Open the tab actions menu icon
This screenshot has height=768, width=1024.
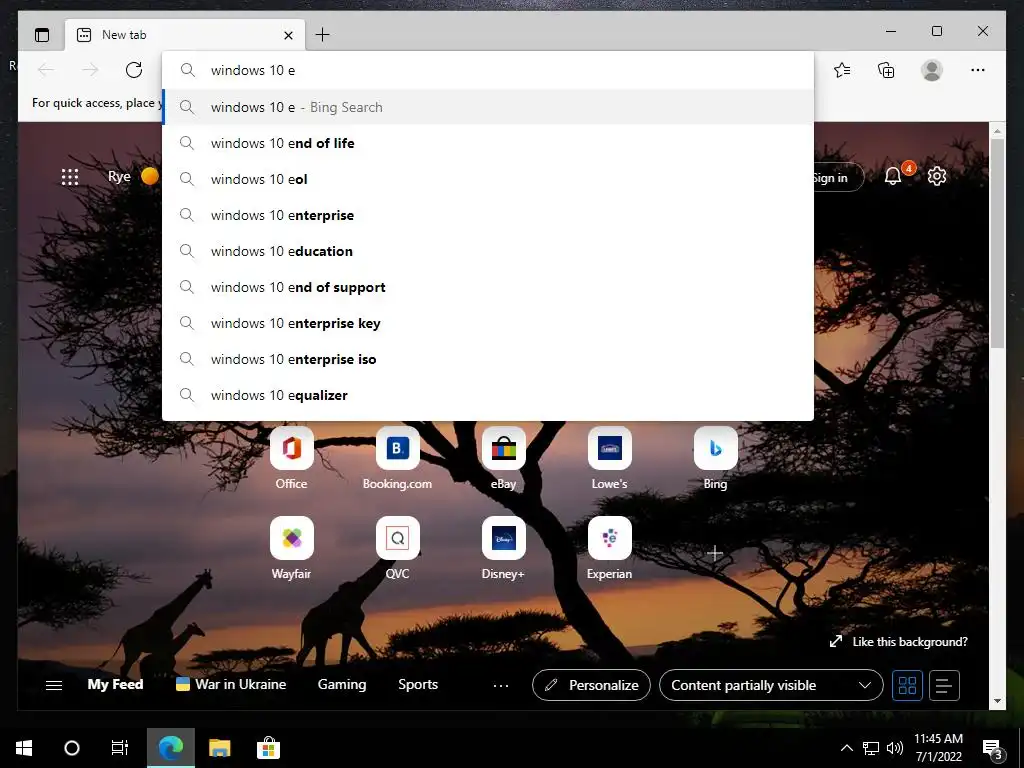(x=42, y=35)
